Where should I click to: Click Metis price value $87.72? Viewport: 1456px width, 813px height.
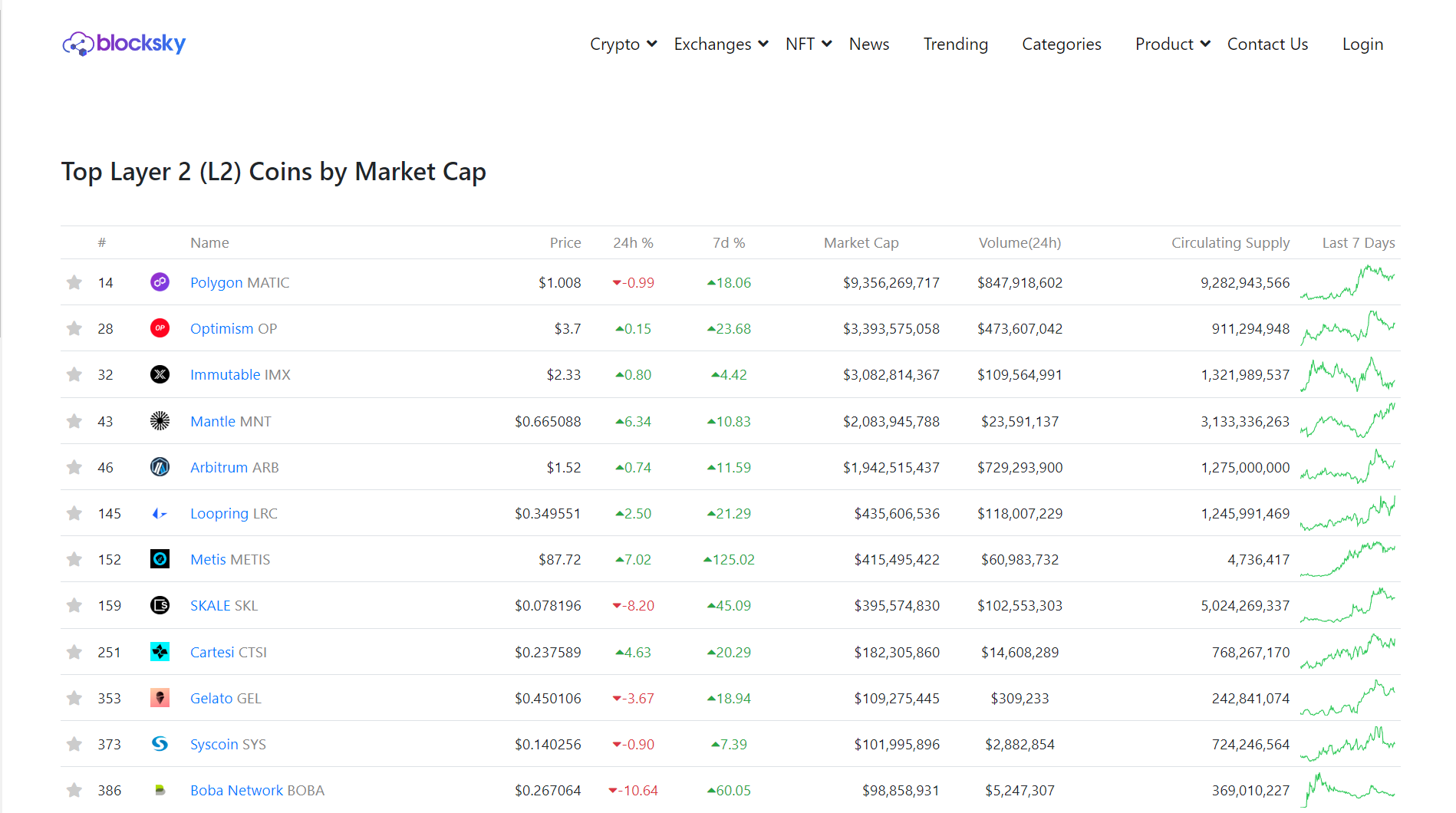click(559, 559)
